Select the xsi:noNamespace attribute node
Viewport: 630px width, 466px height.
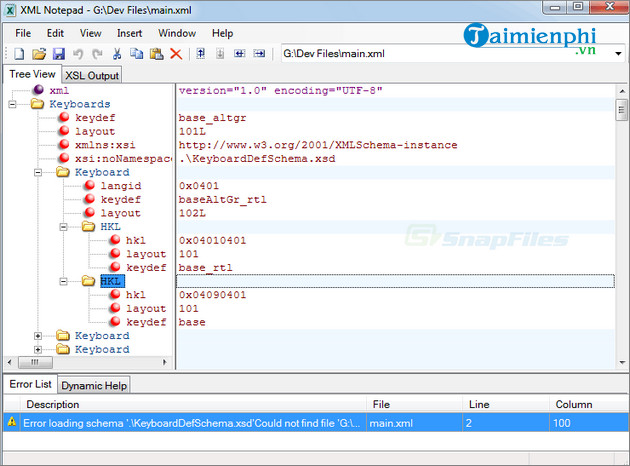click(123, 158)
